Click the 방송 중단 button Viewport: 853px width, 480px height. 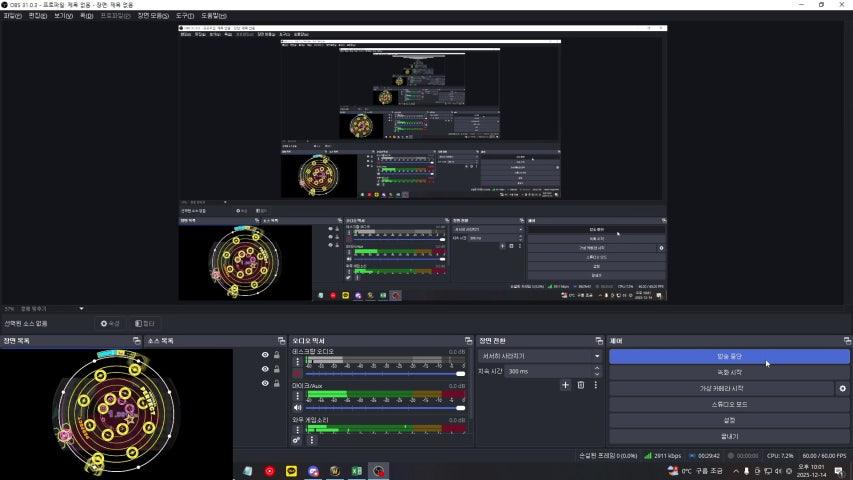click(x=729, y=356)
